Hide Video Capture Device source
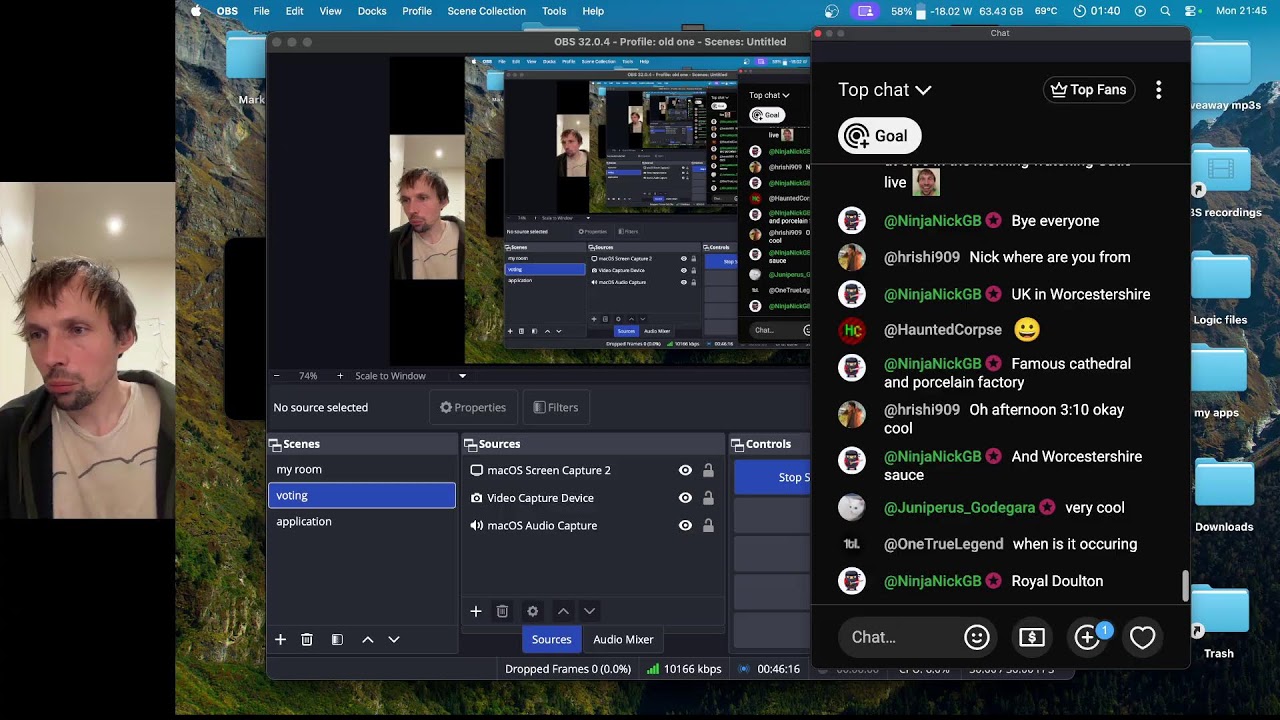Viewport: 1280px width, 720px height. [685, 498]
